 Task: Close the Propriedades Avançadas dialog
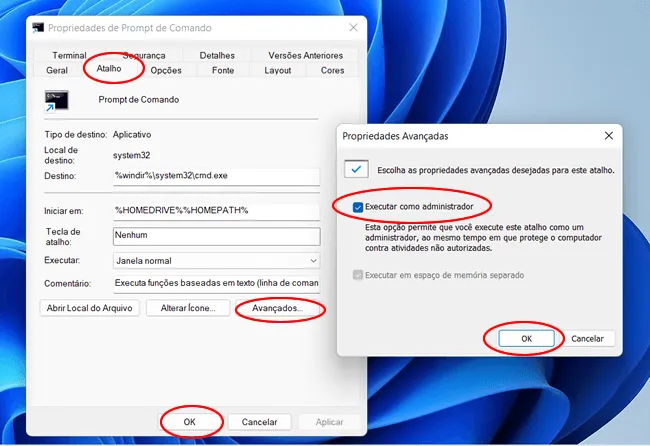pos(608,135)
